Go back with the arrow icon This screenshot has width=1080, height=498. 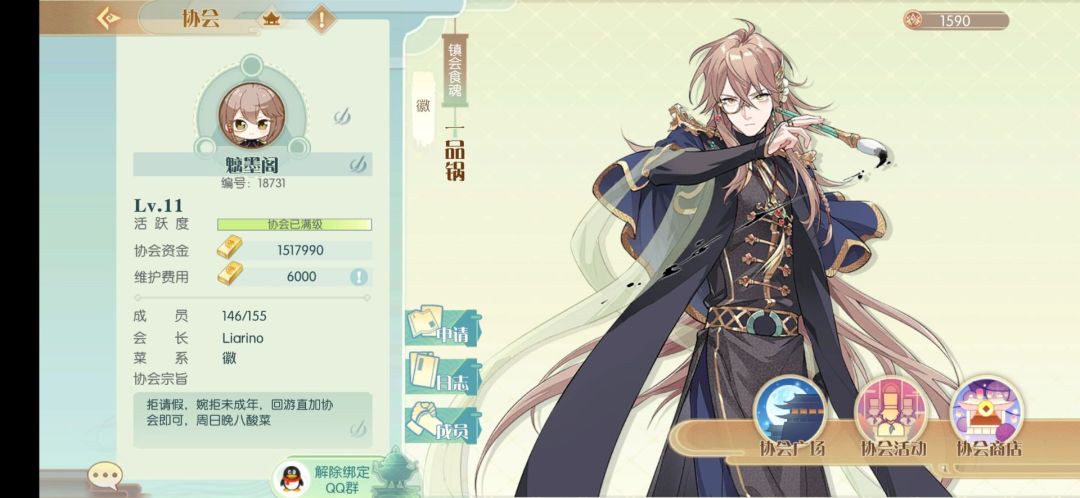coord(108,18)
